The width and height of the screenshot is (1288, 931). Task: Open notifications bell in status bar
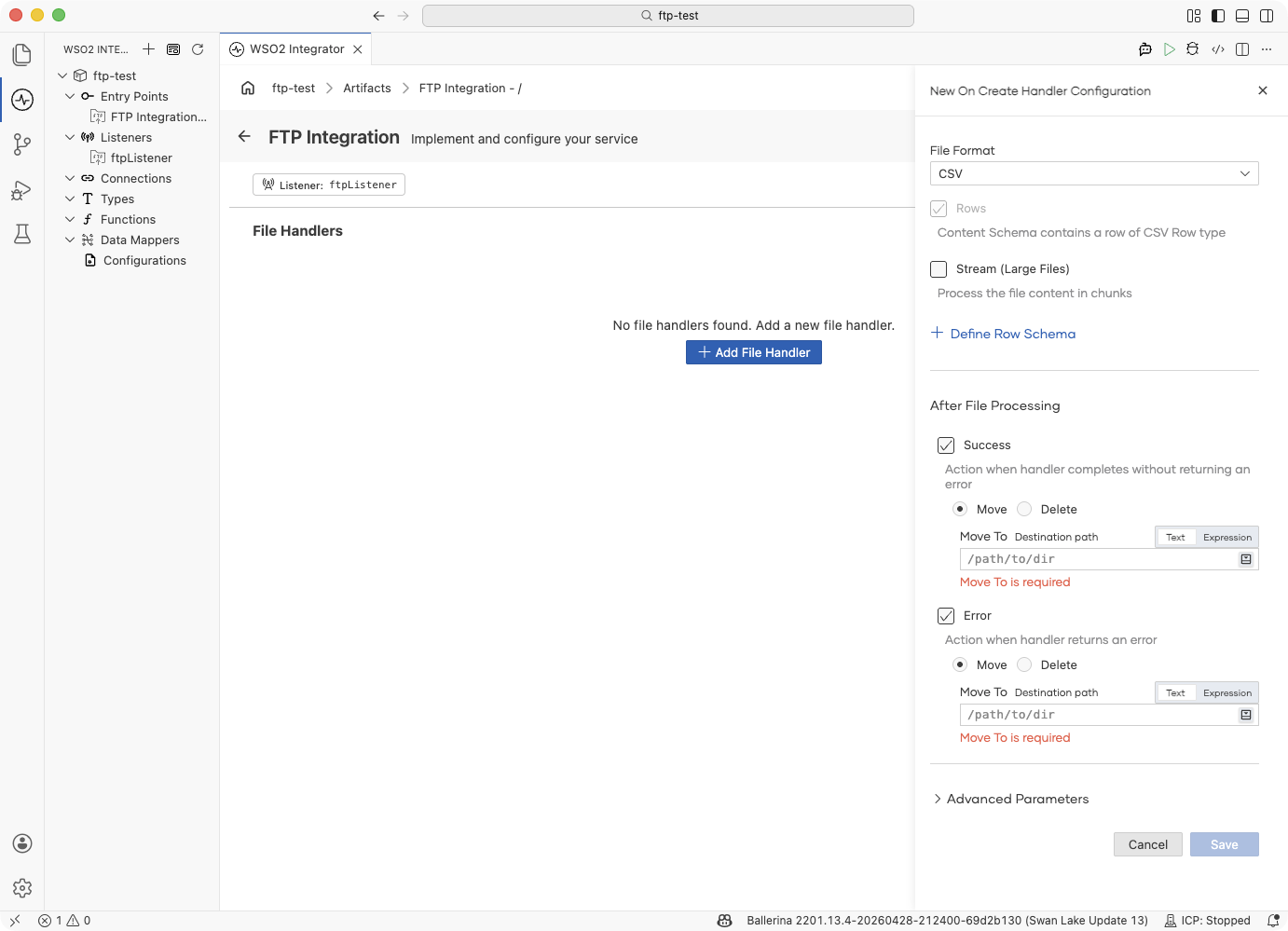1273,921
